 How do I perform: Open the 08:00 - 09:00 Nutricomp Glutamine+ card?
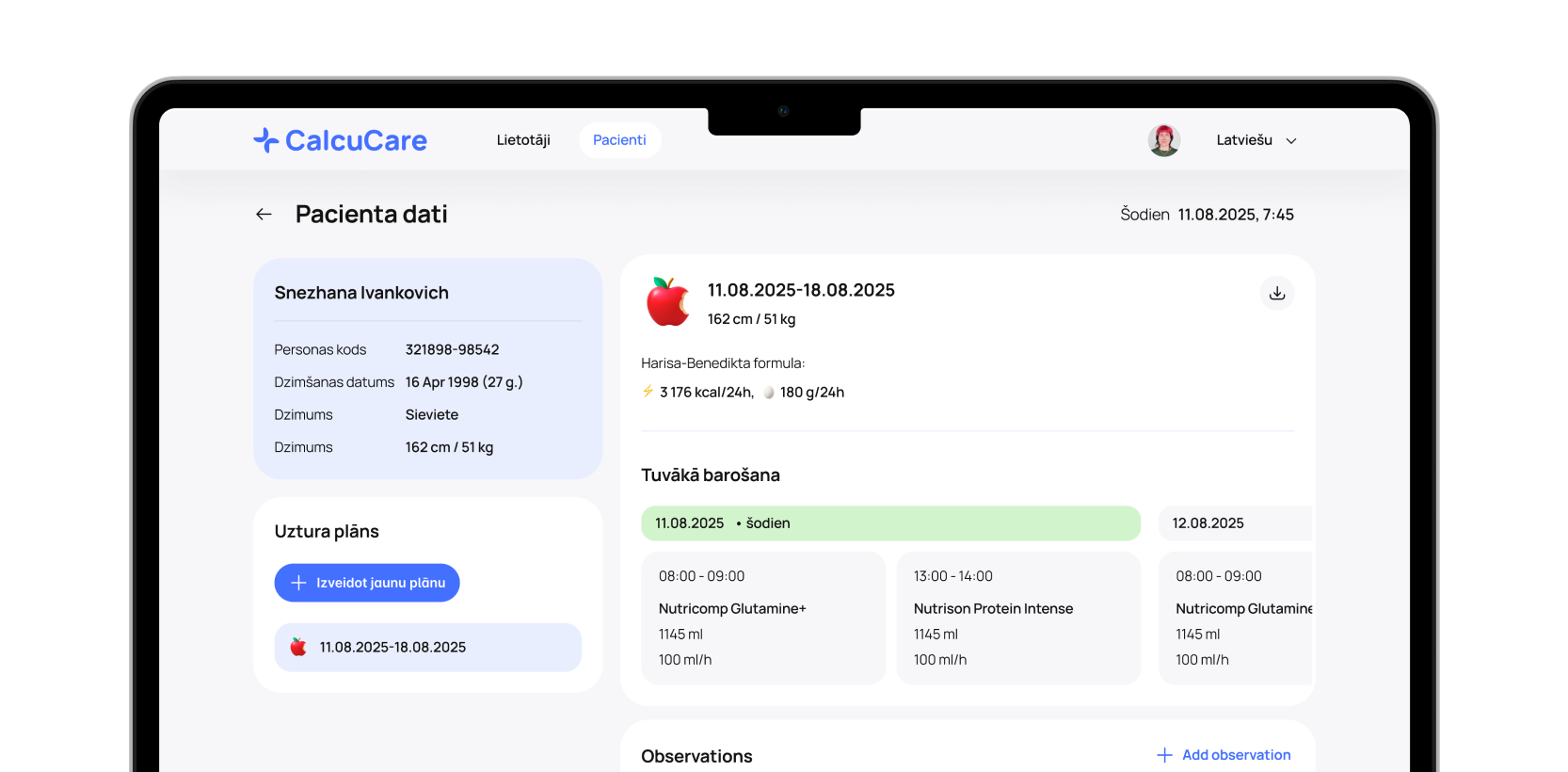762,618
